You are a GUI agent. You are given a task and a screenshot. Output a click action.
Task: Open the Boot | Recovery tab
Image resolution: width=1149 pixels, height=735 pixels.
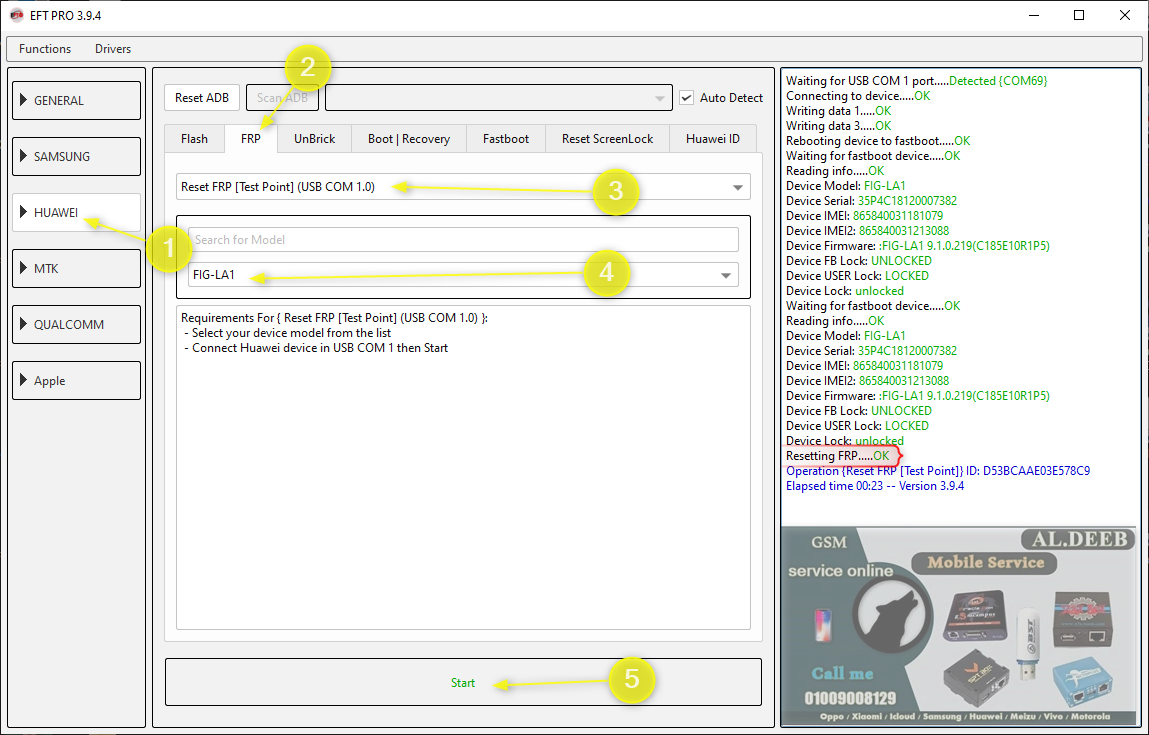tap(409, 138)
